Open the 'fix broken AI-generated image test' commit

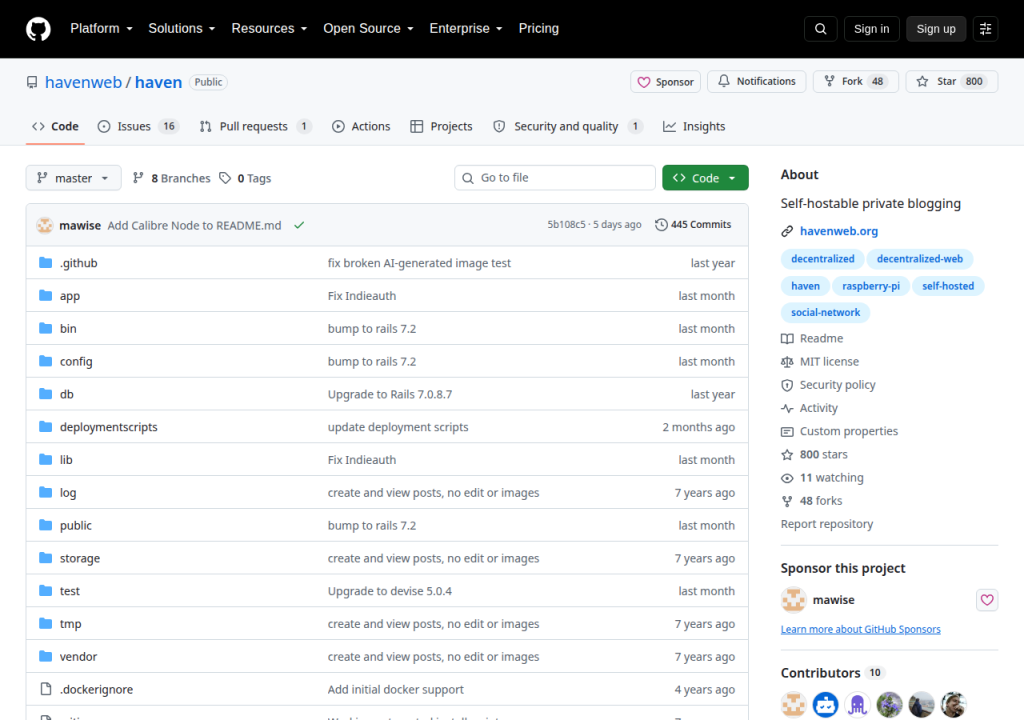(x=419, y=263)
